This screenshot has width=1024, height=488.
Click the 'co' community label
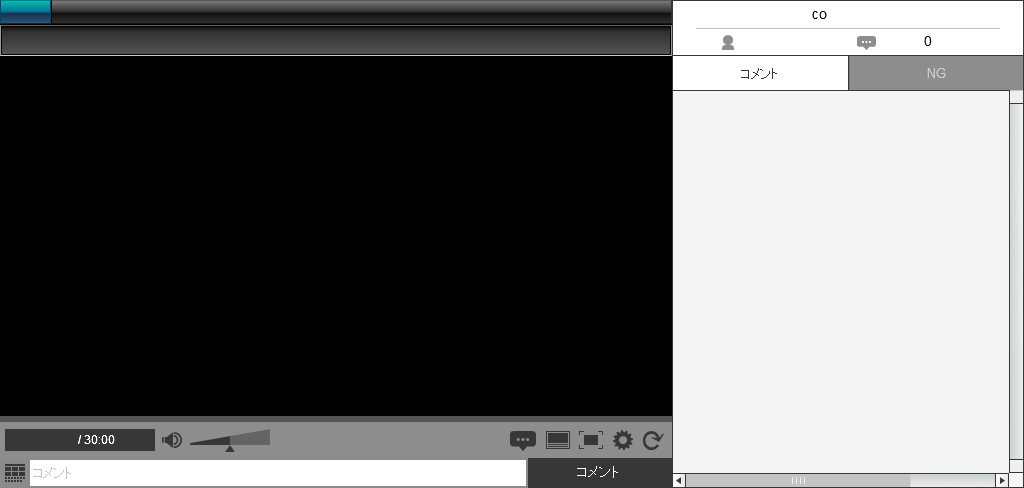(819, 14)
